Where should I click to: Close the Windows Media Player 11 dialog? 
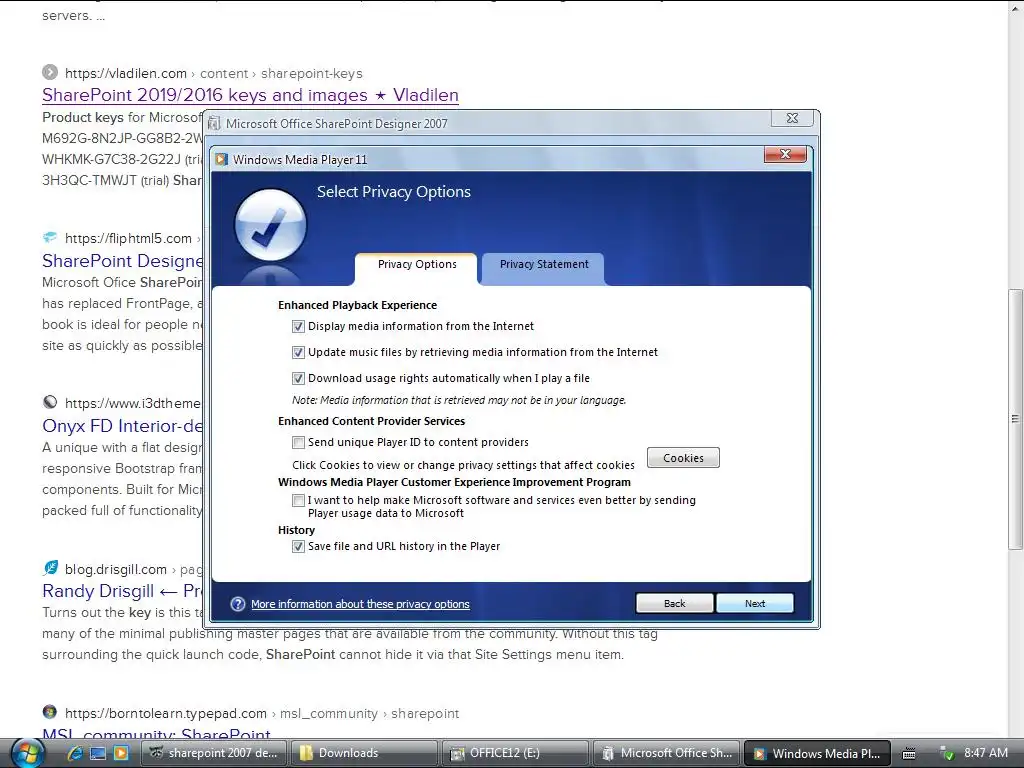[785, 154]
